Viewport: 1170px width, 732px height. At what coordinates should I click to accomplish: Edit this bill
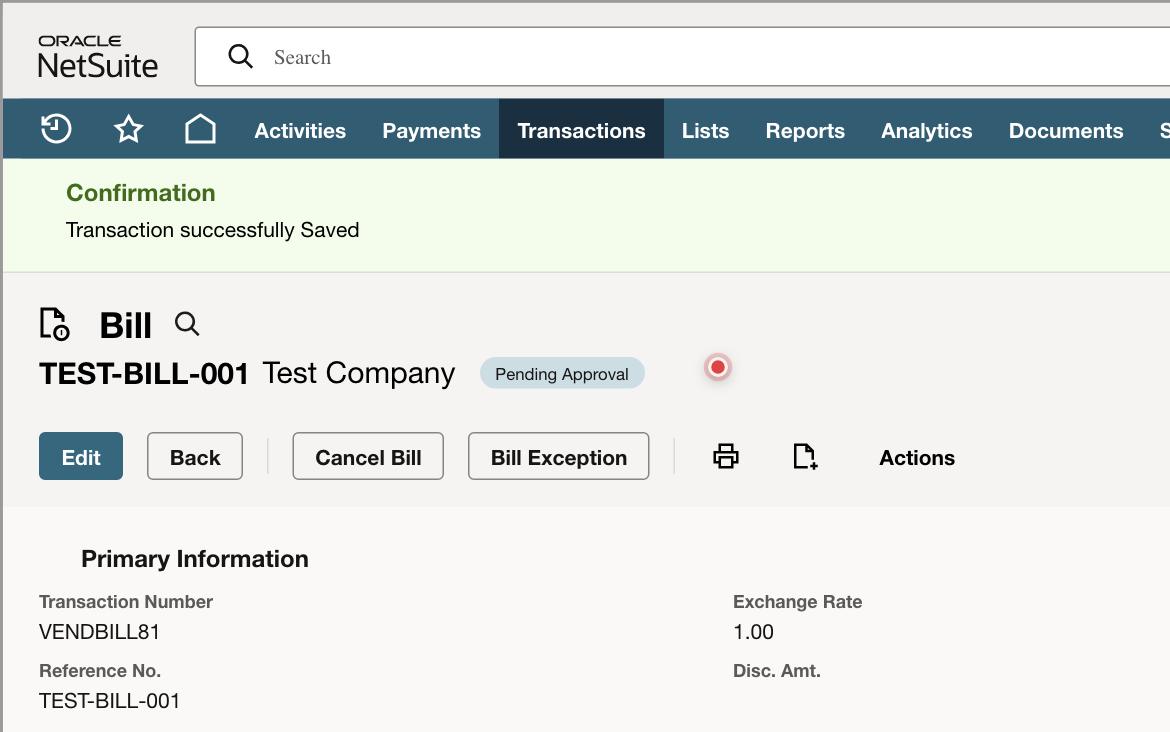click(x=81, y=456)
